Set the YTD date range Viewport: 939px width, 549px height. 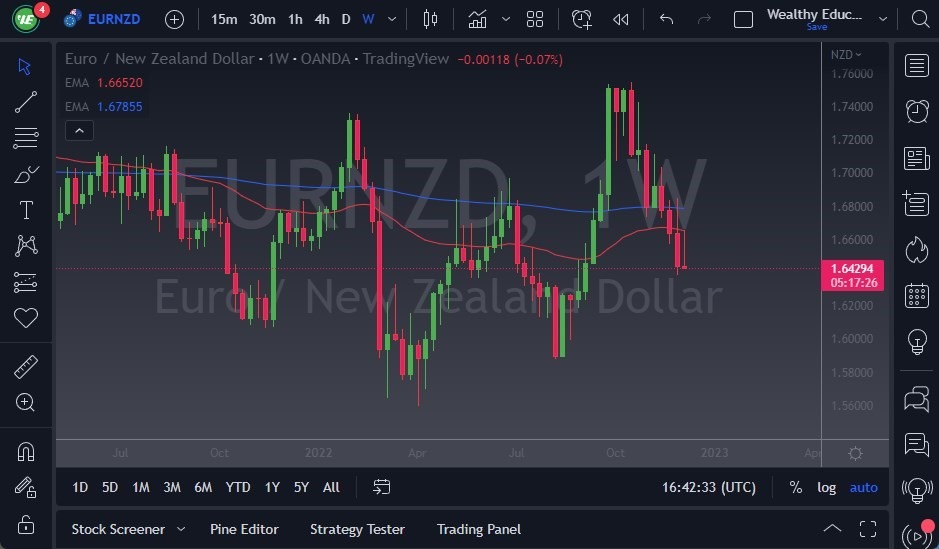[x=238, y=487]
